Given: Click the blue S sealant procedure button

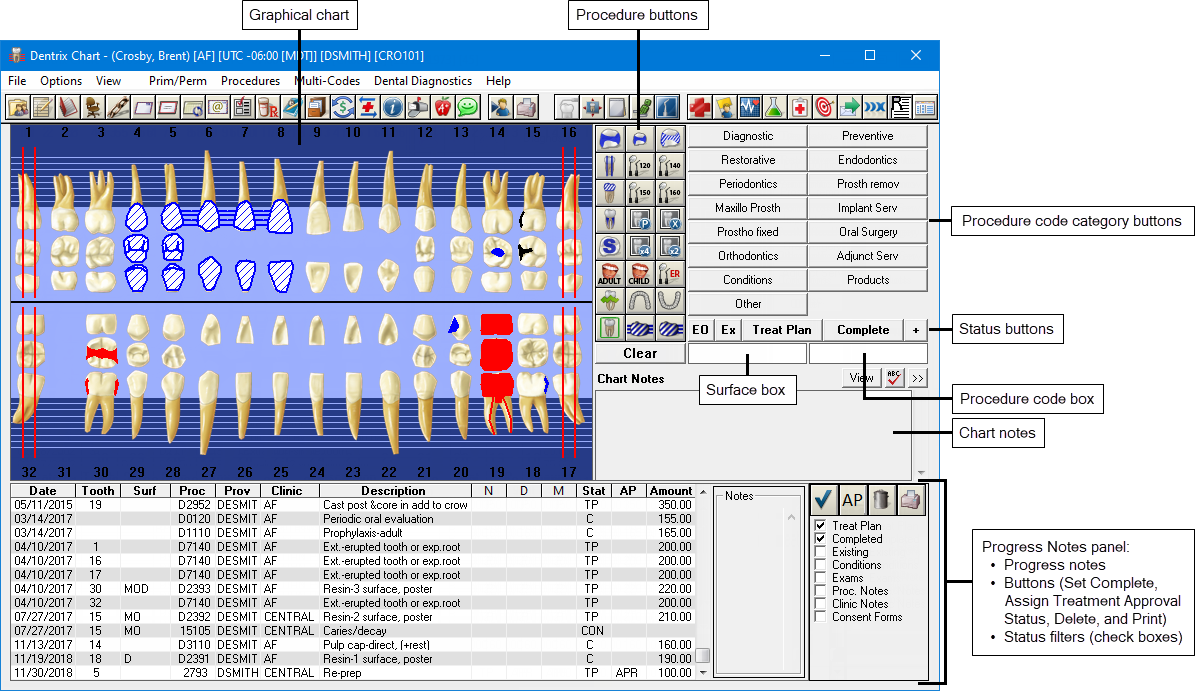Looking at the screenshot, I should pyautogui.click(x=610, y=247).
